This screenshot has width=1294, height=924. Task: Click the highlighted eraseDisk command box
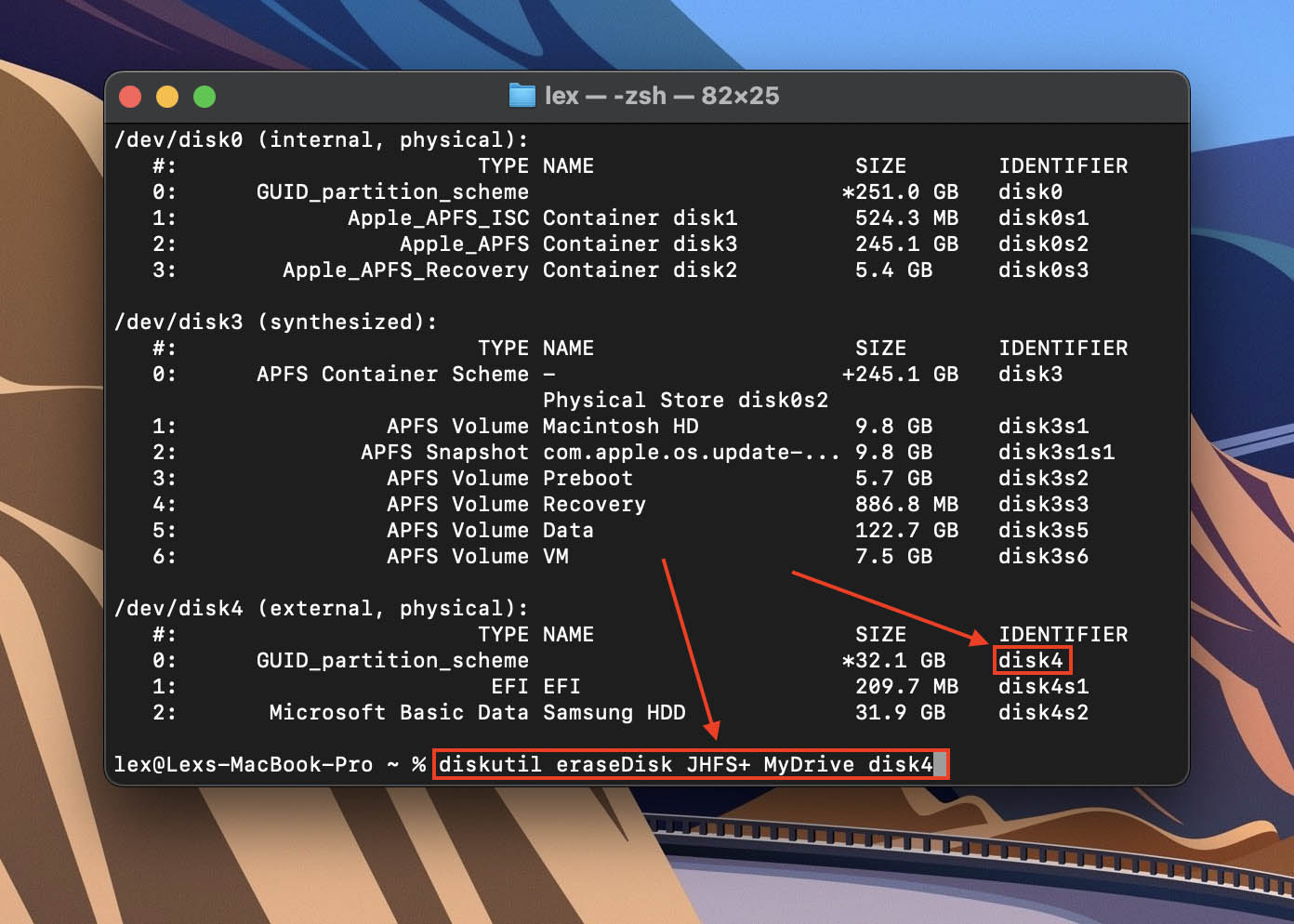click(x=691, y=764)
